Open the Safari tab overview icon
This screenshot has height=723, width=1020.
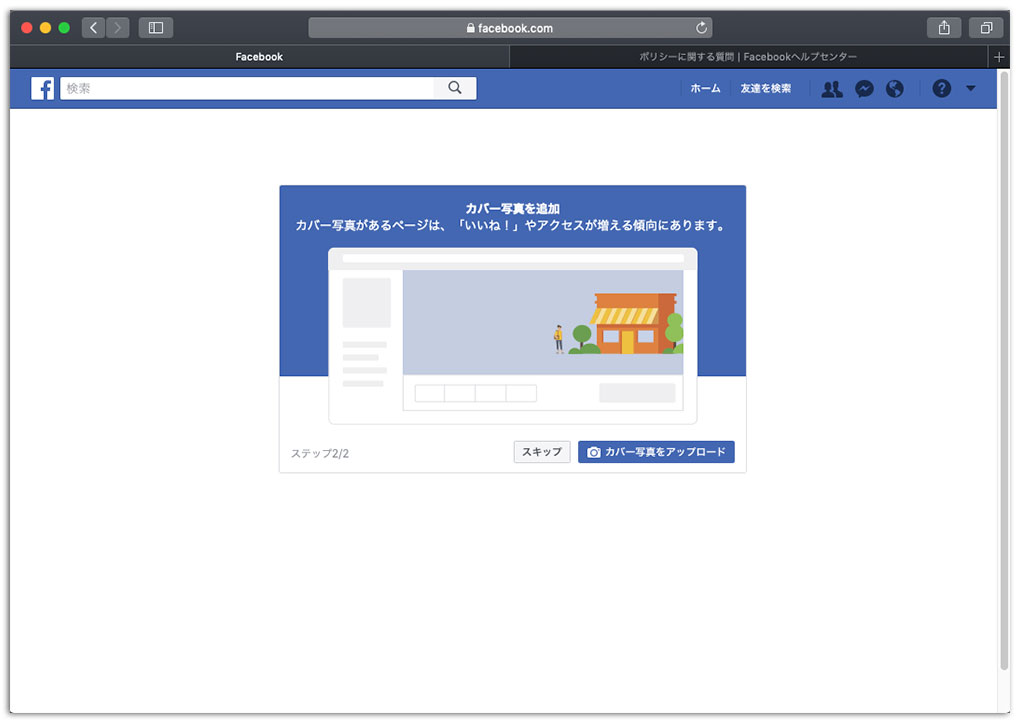coord(986,27)
